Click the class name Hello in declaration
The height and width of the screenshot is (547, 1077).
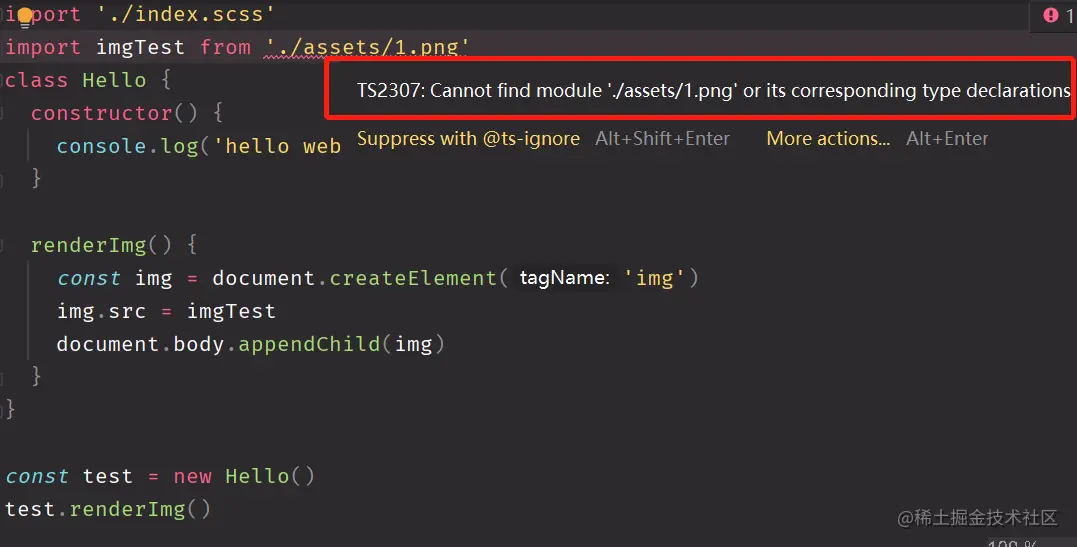(x=114, y=80)
